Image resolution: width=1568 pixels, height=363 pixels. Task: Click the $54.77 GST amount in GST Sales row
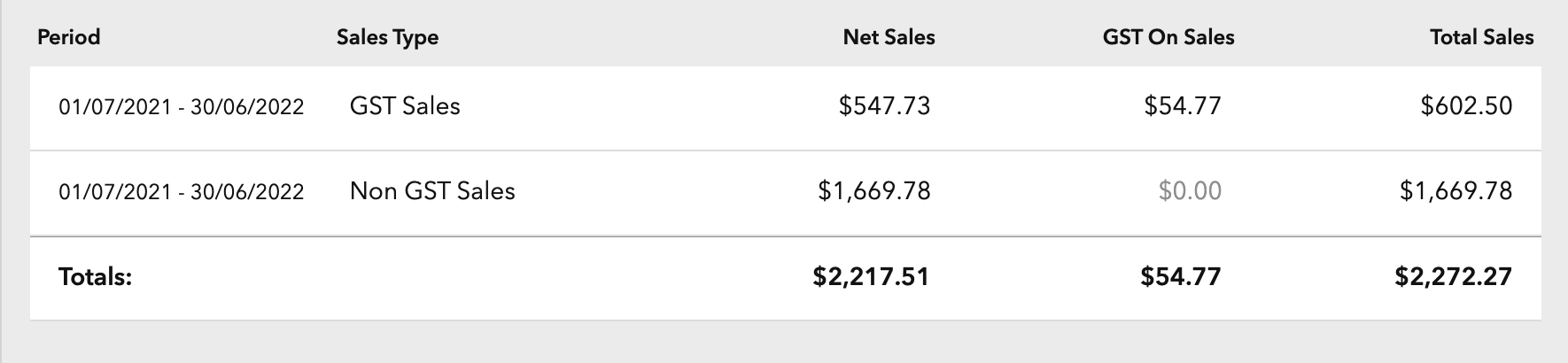click(1183, 106)
